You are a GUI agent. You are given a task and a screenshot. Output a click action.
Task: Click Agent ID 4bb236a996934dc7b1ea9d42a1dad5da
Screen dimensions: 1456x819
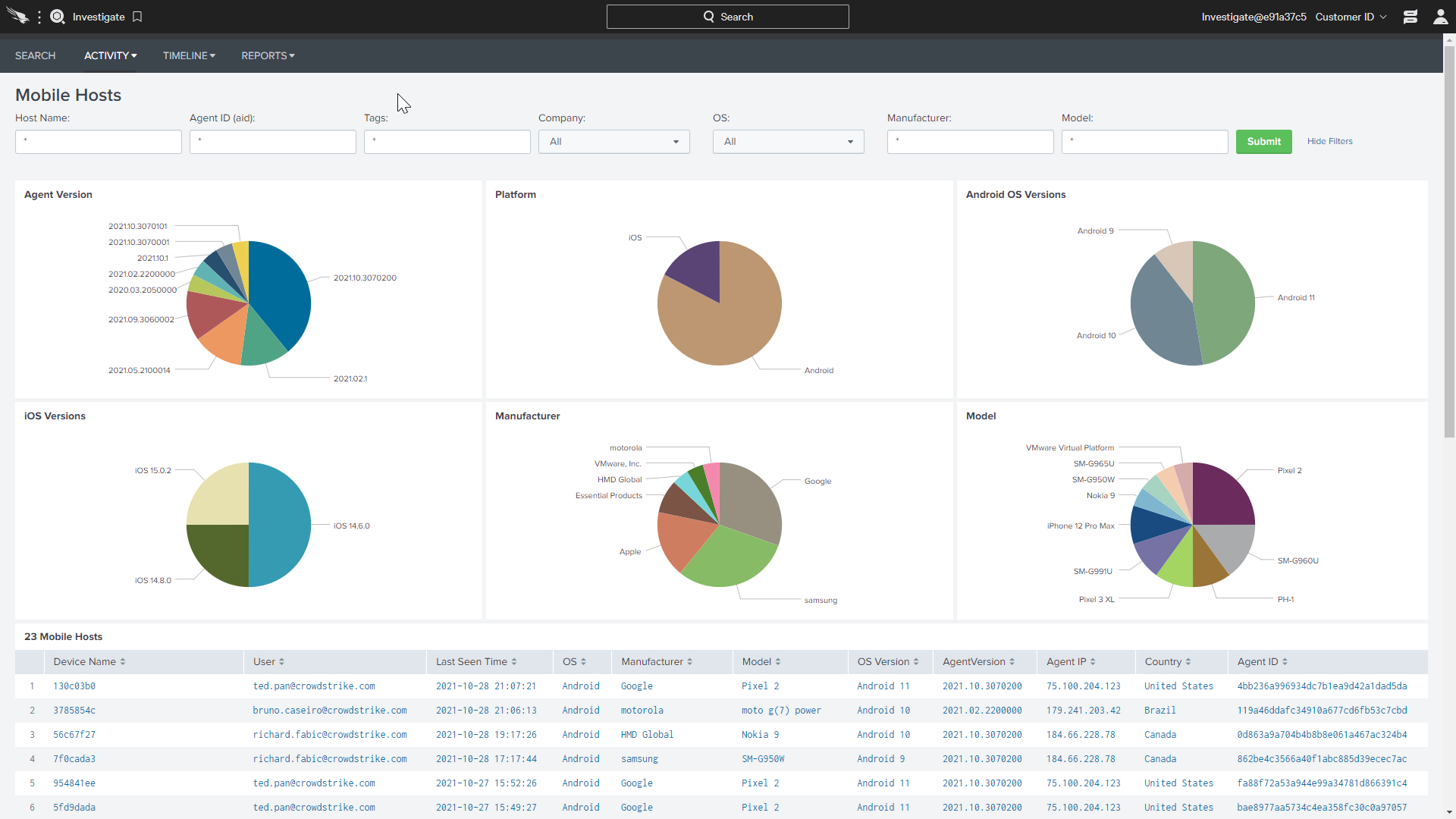(x=1322, y=686)
